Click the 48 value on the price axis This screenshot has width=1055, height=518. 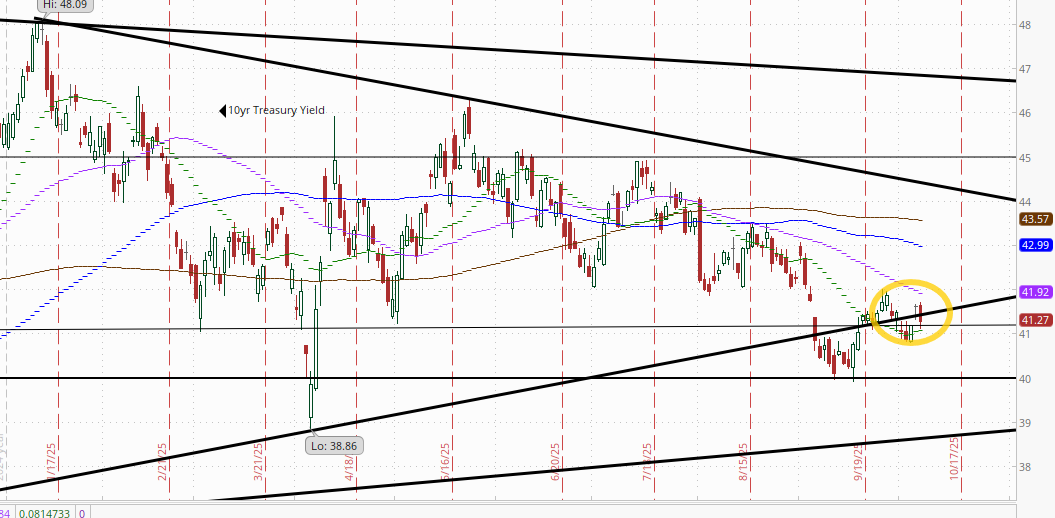[x=1026, y=25]
